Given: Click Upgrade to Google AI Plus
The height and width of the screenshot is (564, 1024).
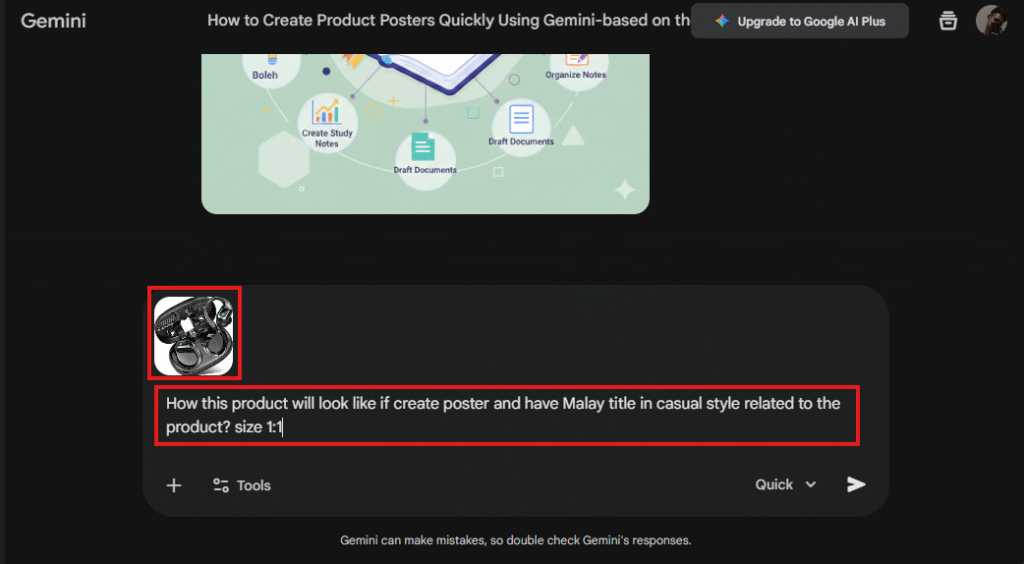Looking at the screenshot, I should click(x=800, y=21).
